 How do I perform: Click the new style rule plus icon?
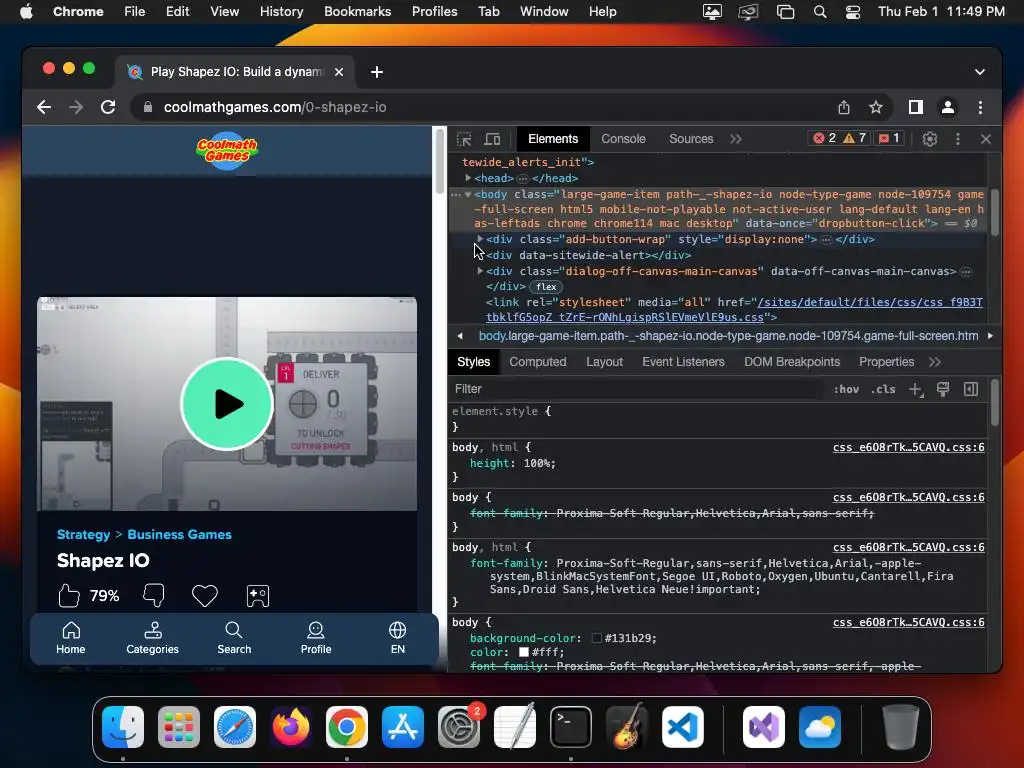(x=916, y=389)
